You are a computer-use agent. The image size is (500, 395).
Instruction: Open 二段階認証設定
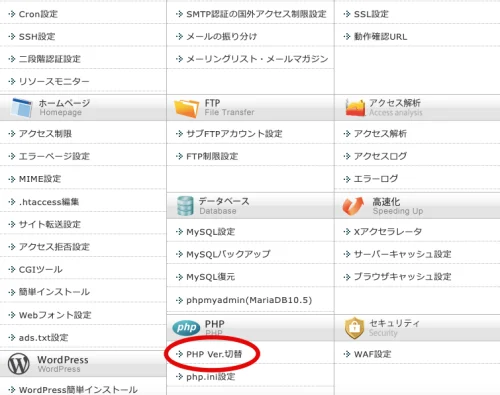coord(49,59)
